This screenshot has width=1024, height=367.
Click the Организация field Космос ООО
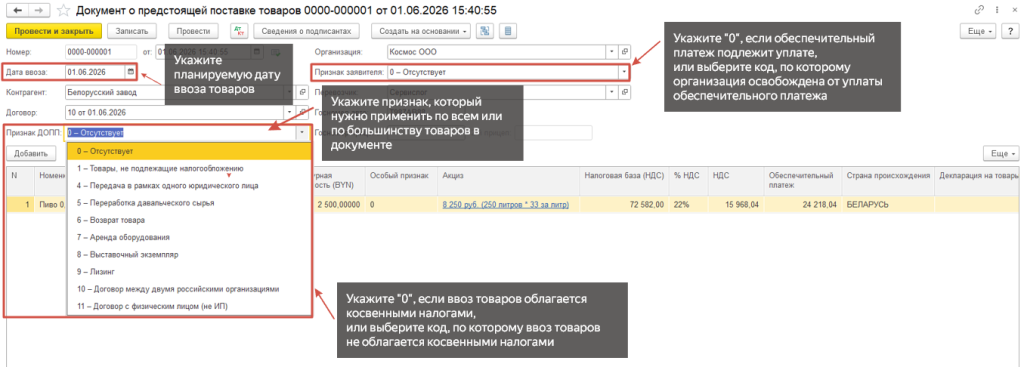point(496,52)
